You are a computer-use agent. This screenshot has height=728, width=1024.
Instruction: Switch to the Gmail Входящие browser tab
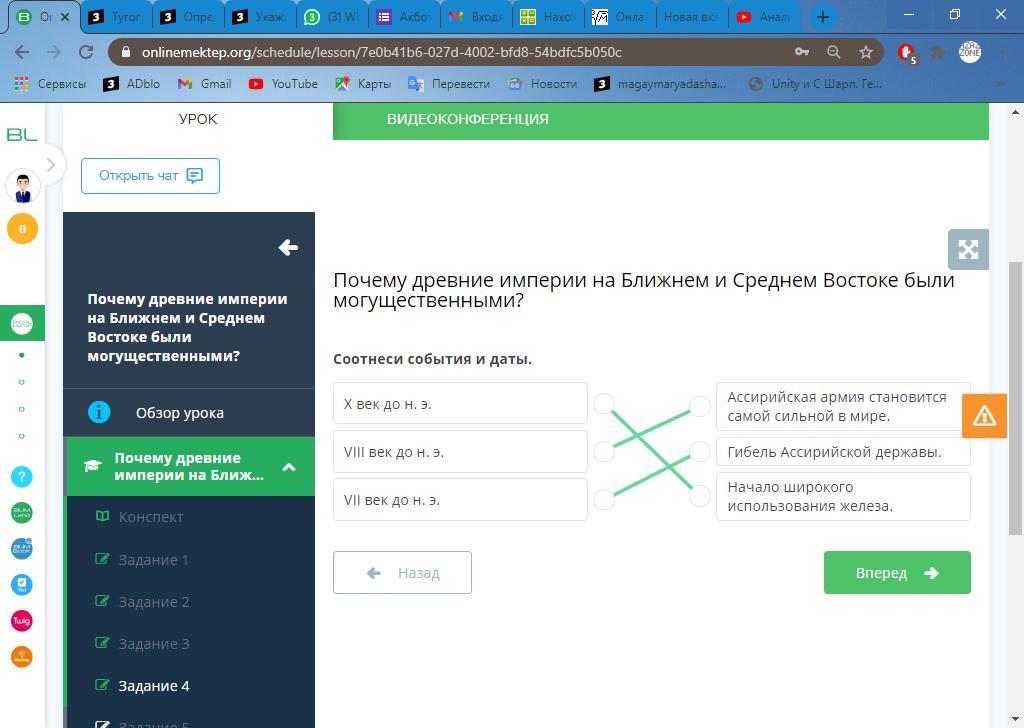476,17
